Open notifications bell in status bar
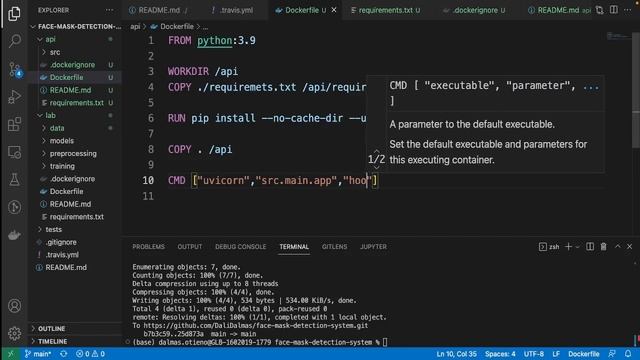 point(628,354)
